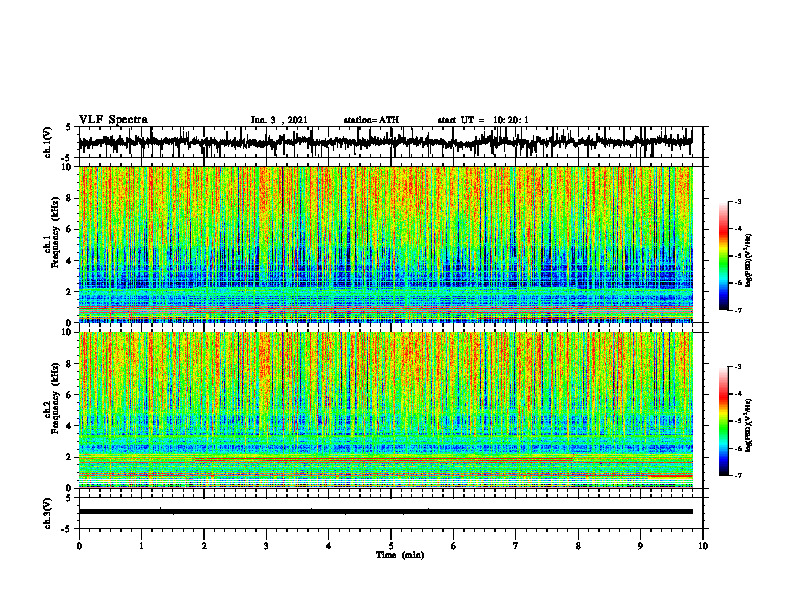Select the "start UT = 10:20: 1" text

point(483,120)
